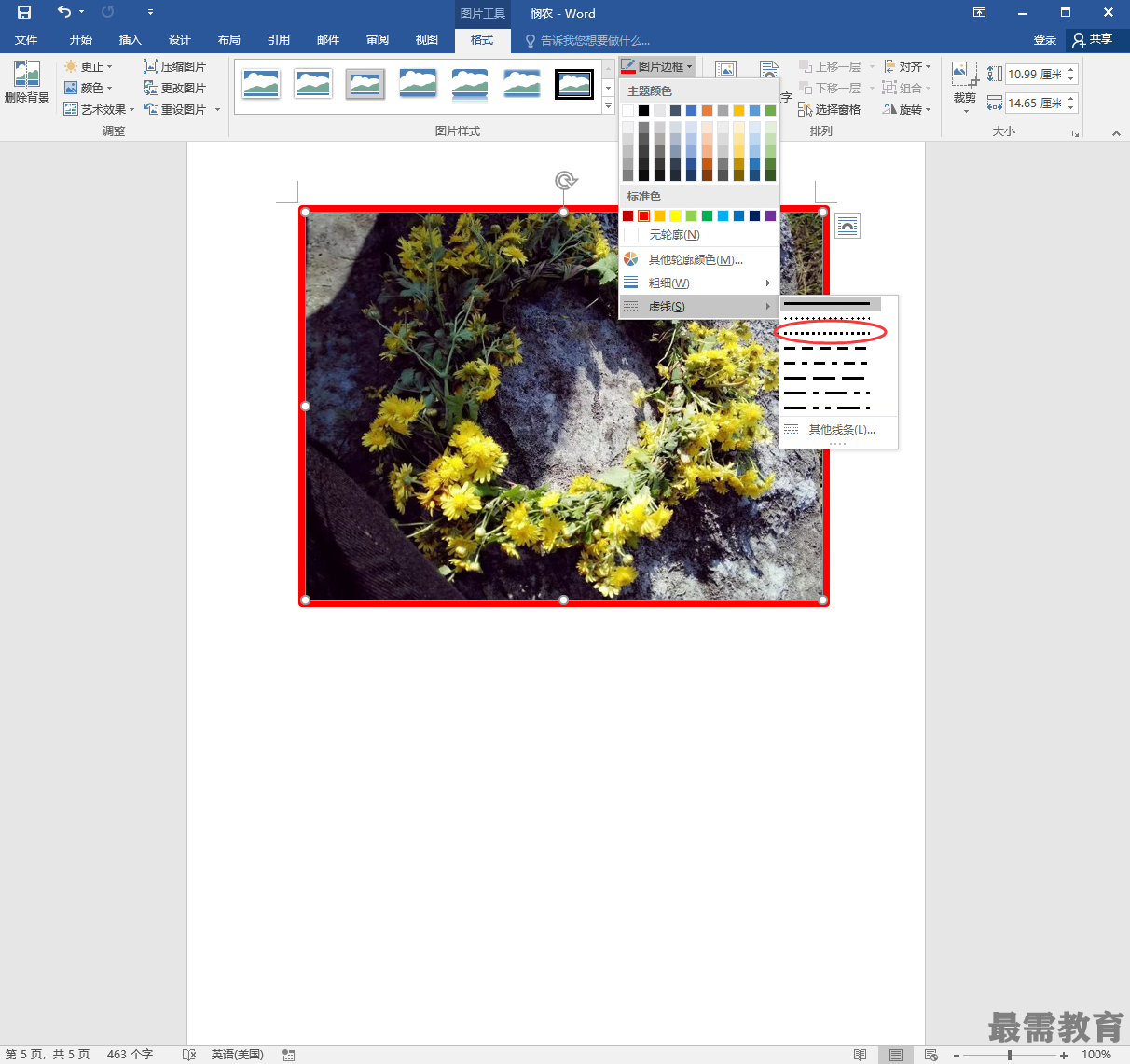Click 压缩图片 compress pictures
The width and height of the screenshot is (1130, 1064).
(x=174, y=66)
